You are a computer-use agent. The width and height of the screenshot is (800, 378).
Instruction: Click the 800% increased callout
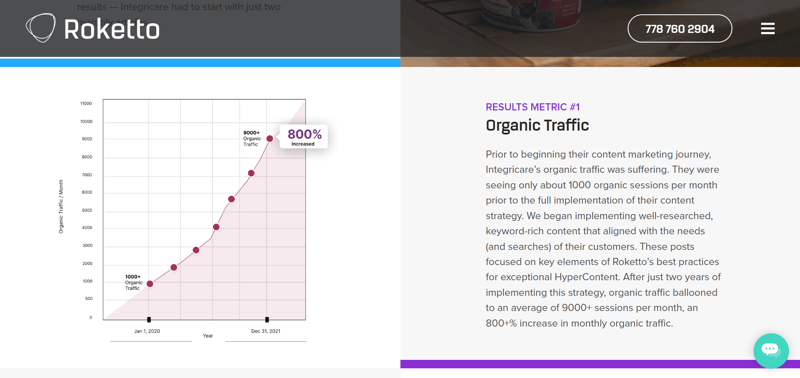pos(305,137)
